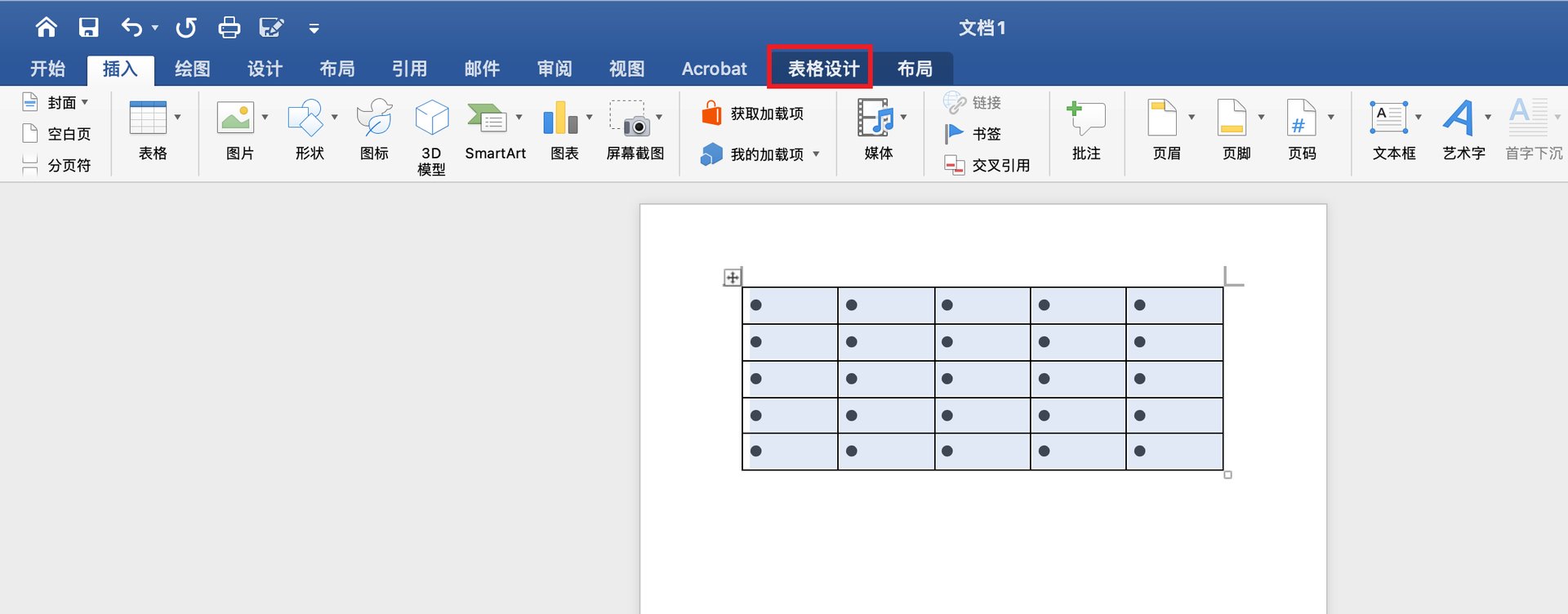Open the 形状 shapes icon

(305, 118)
